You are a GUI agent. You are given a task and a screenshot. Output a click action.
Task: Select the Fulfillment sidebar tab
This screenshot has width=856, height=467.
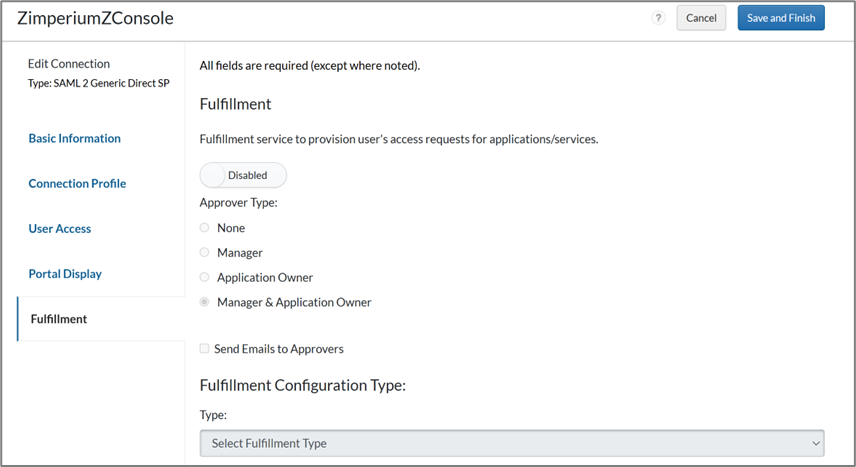pyautogui.click(x=58, y=319)
